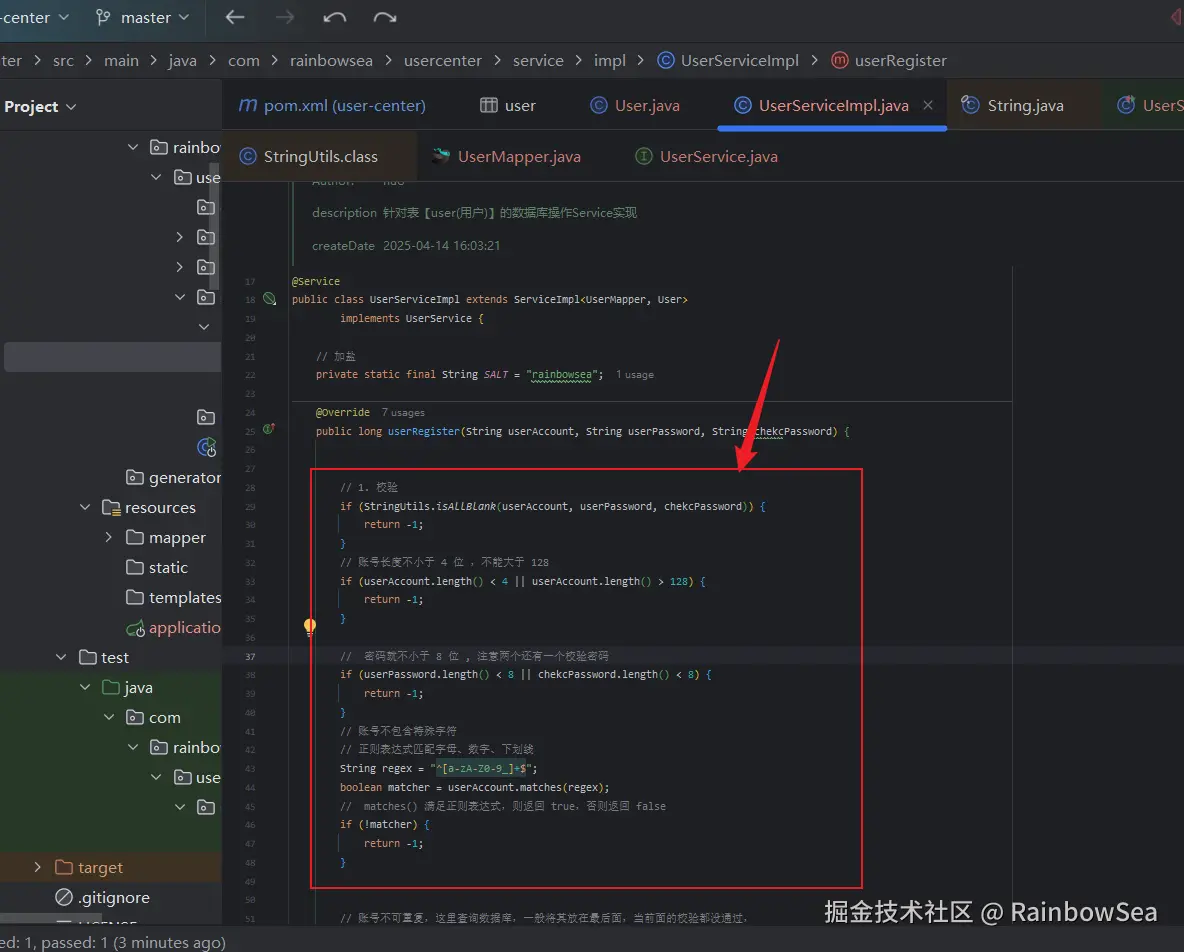Click the yellow lightbulb intention icon

click(310, 627)
